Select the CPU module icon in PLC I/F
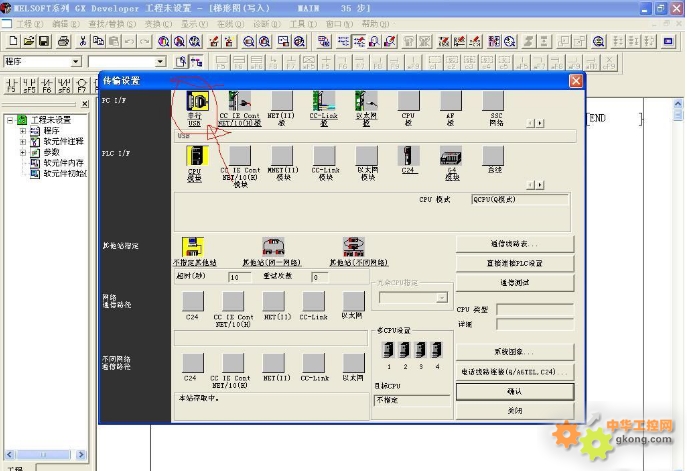This screenshot has width=687, height=471. tap(197, 156)
